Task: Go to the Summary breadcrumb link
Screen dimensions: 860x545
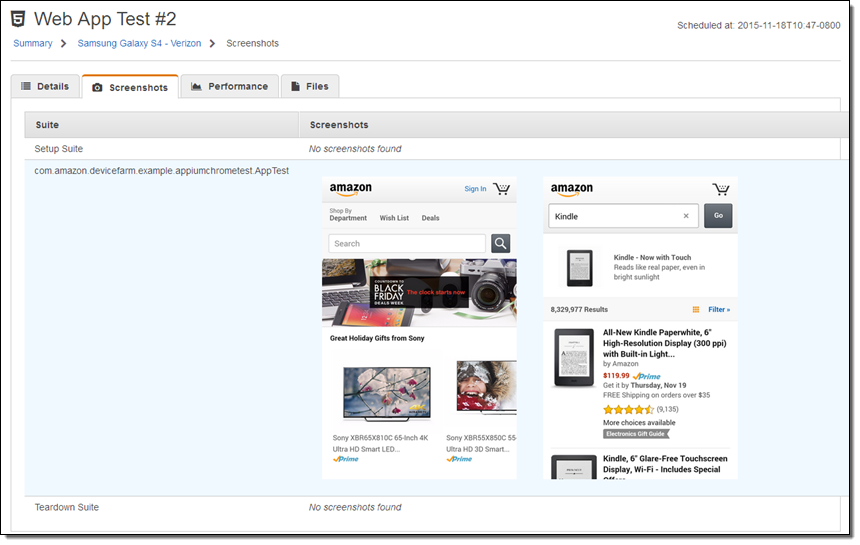Action: tap(32, 44)
